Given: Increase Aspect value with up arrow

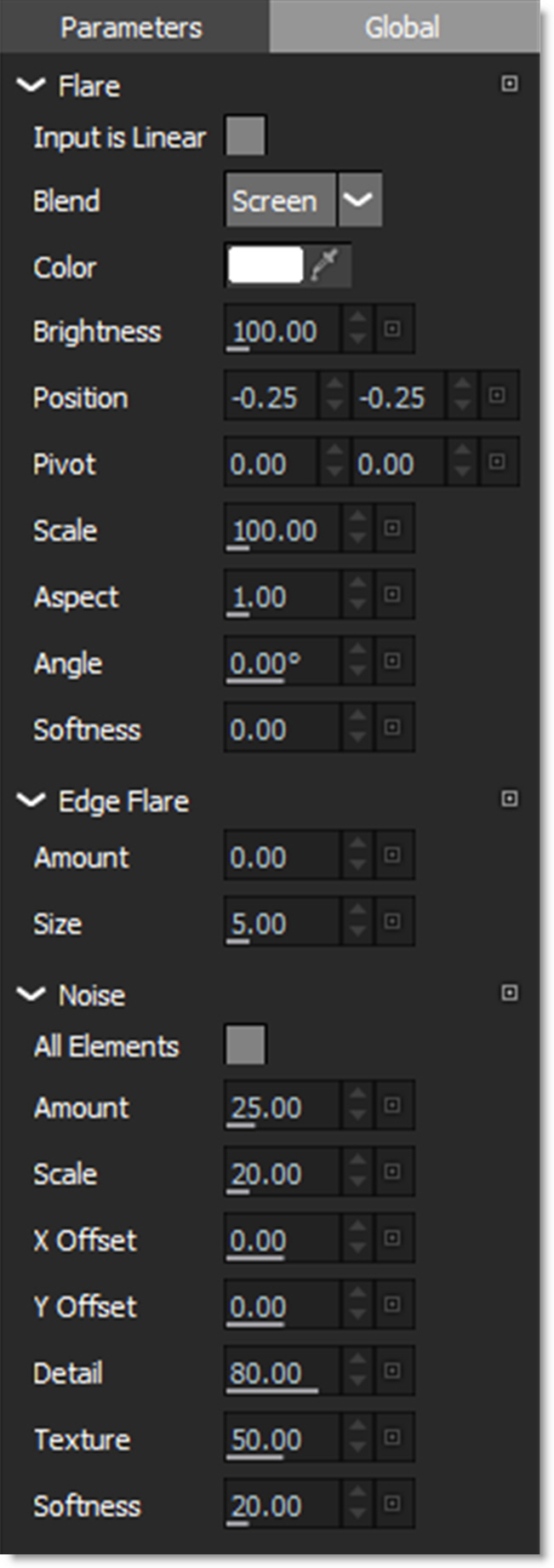Looking at the screenshot, I should pyautogui.click(x=358, y=586).
